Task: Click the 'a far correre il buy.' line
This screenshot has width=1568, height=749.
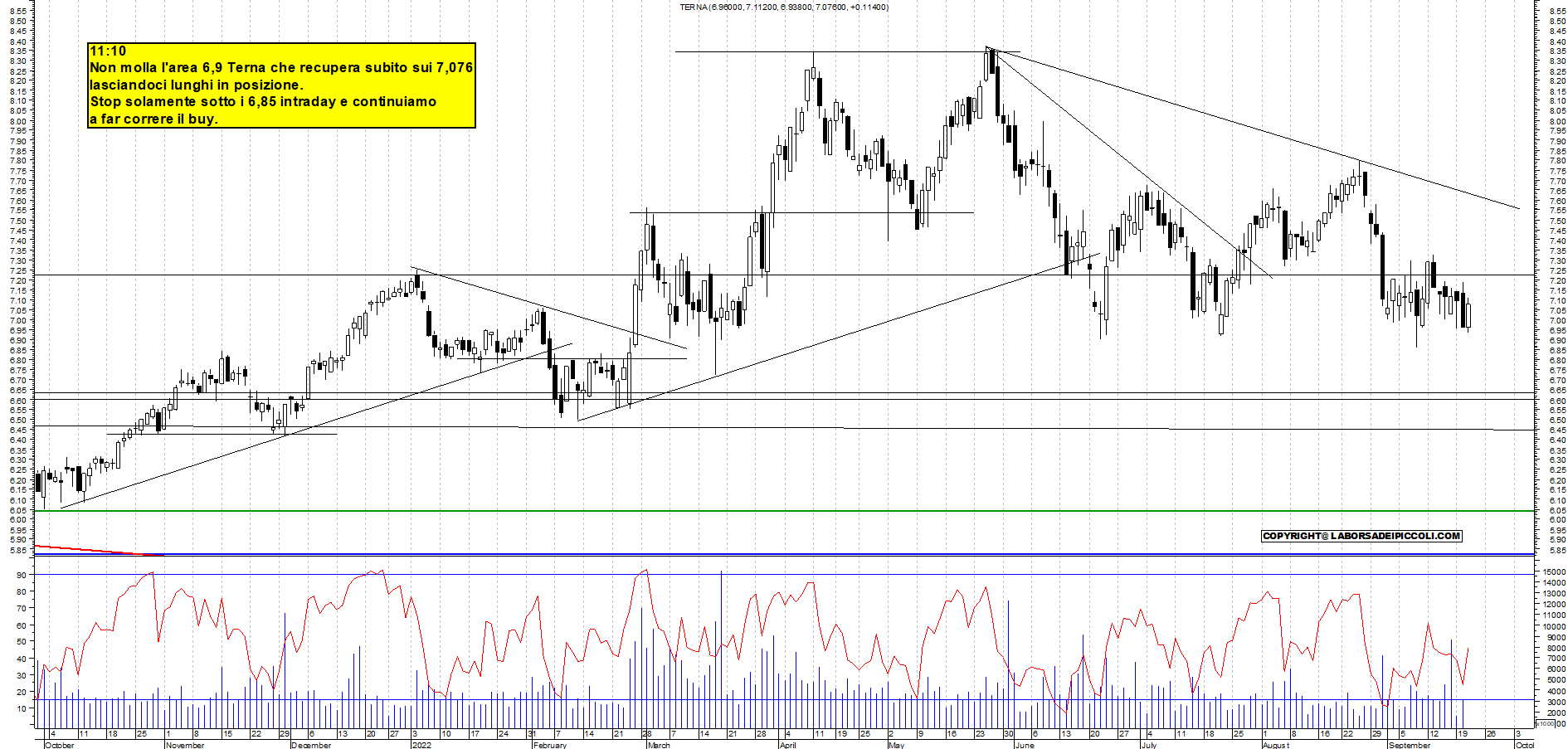Action: point(153,119)
